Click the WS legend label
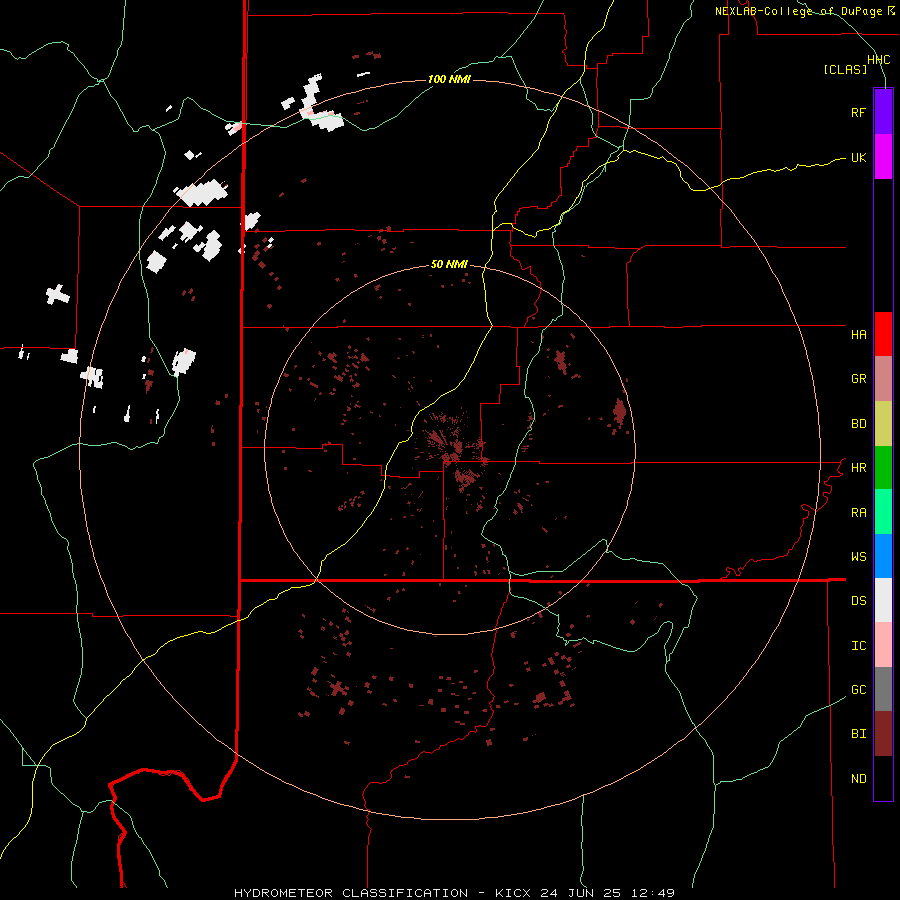The image size is (900, 900). click(858, 557)
